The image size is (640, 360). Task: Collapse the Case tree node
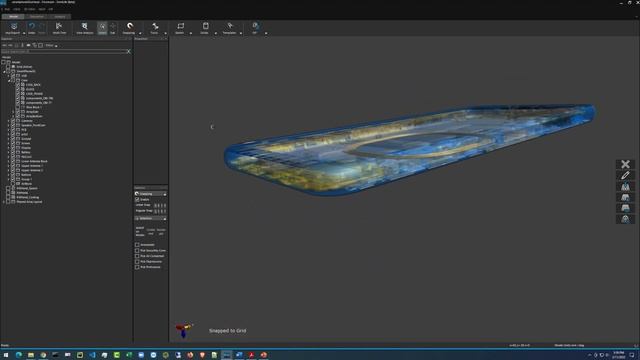[9, 80]
